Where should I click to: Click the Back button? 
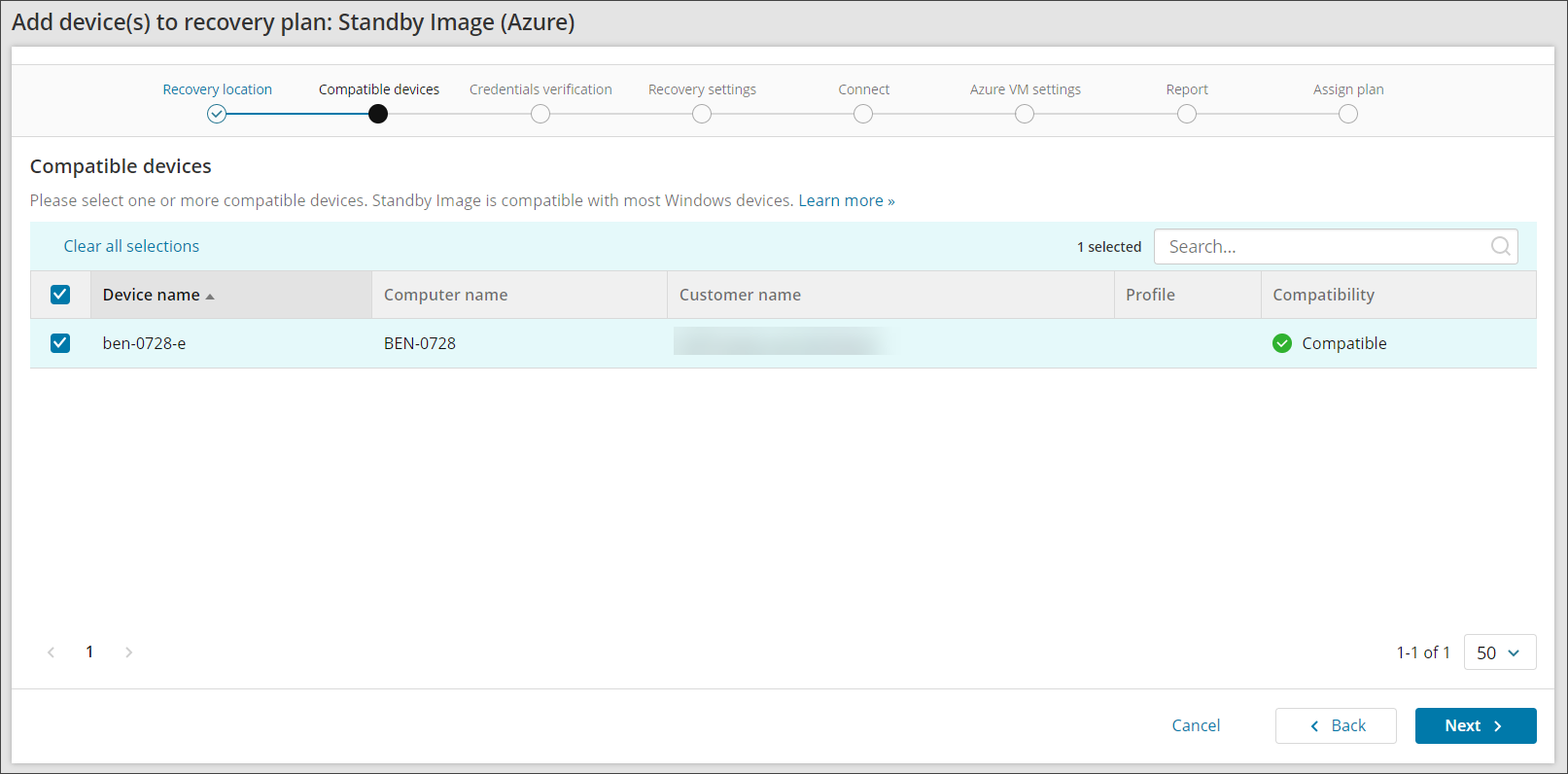[1336, 725]
